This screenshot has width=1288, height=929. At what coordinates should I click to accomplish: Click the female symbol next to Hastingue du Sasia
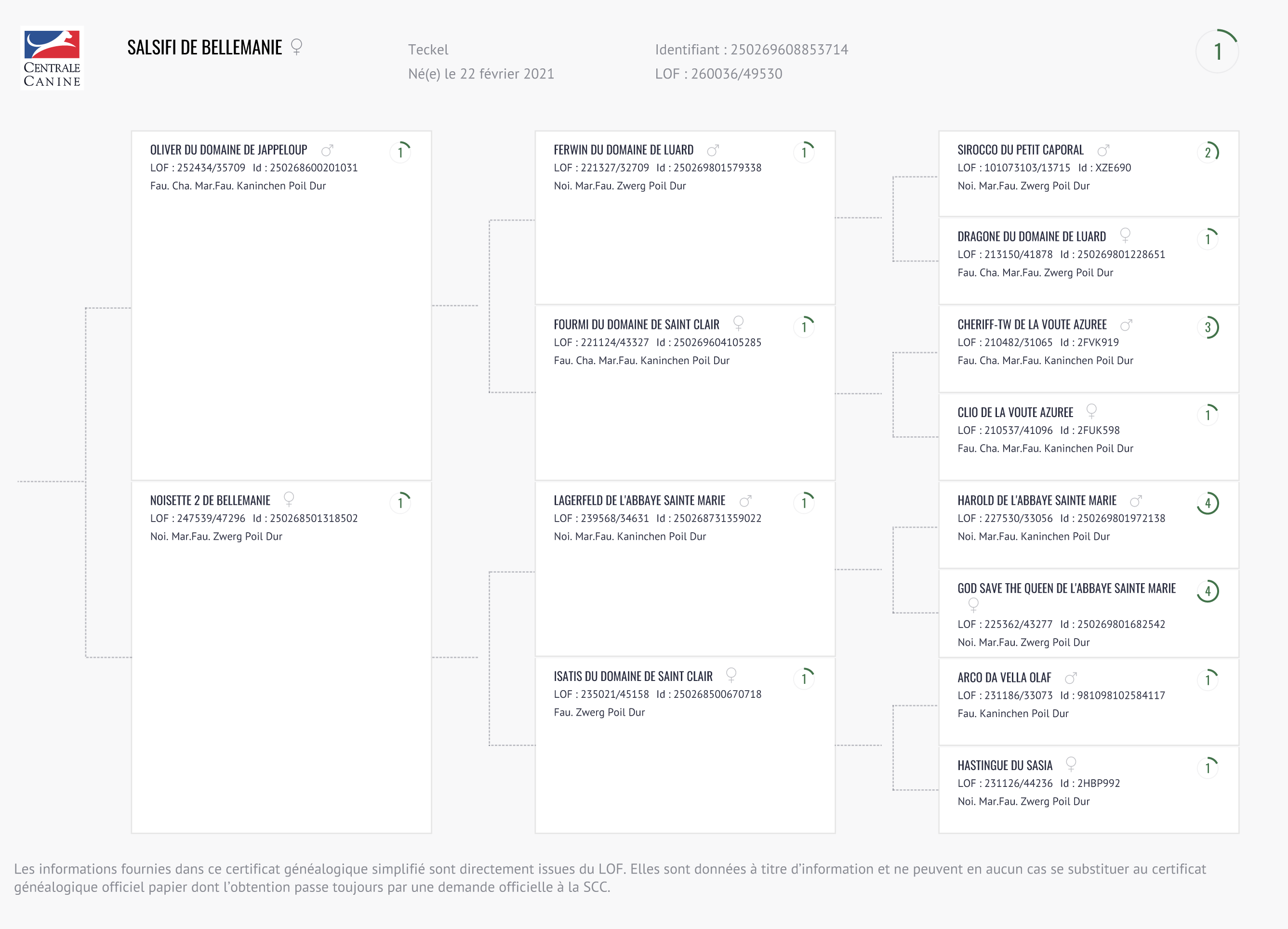click(1071, 764)
